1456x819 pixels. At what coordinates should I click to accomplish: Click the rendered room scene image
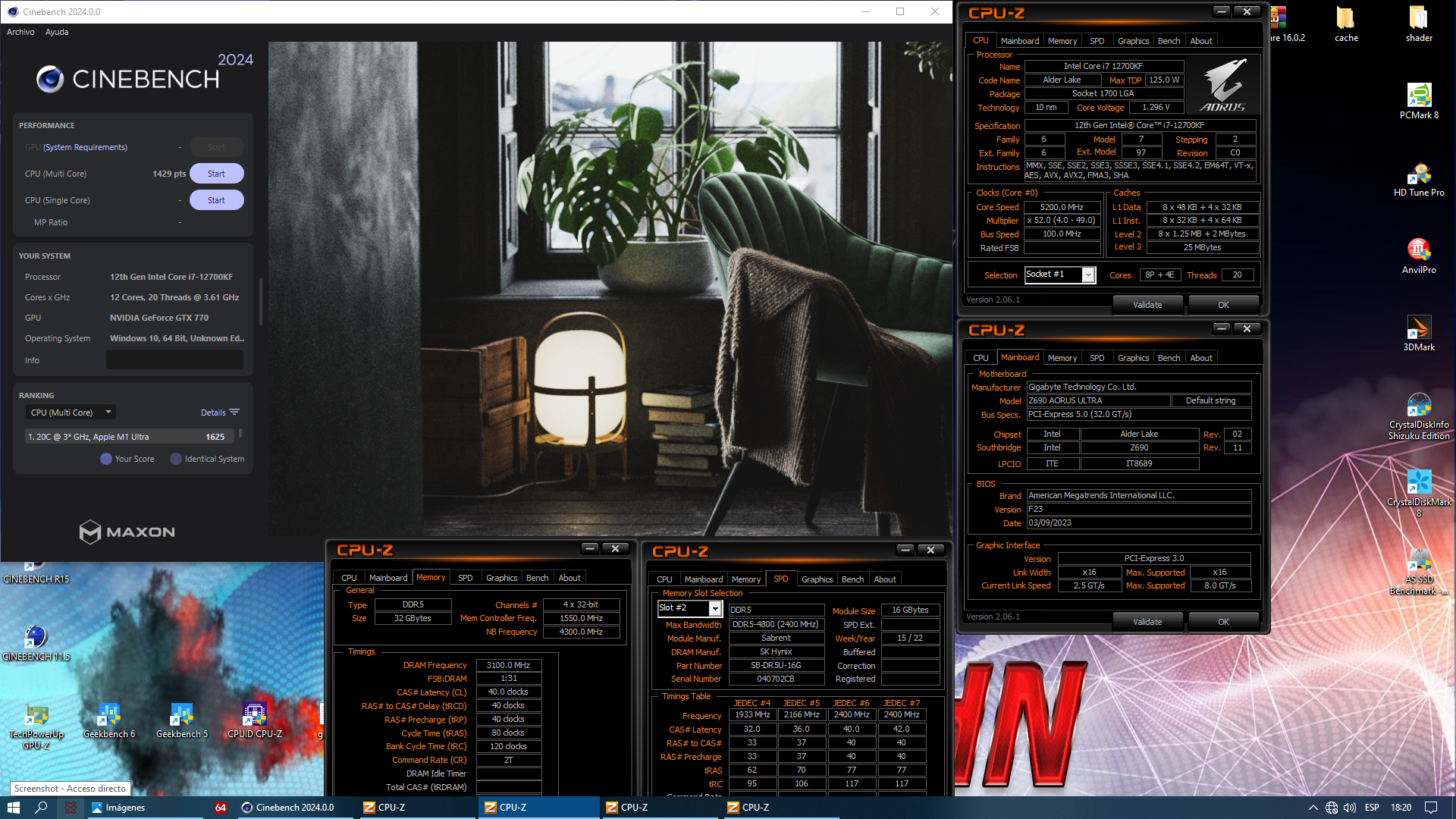click(x=610, y=289)
